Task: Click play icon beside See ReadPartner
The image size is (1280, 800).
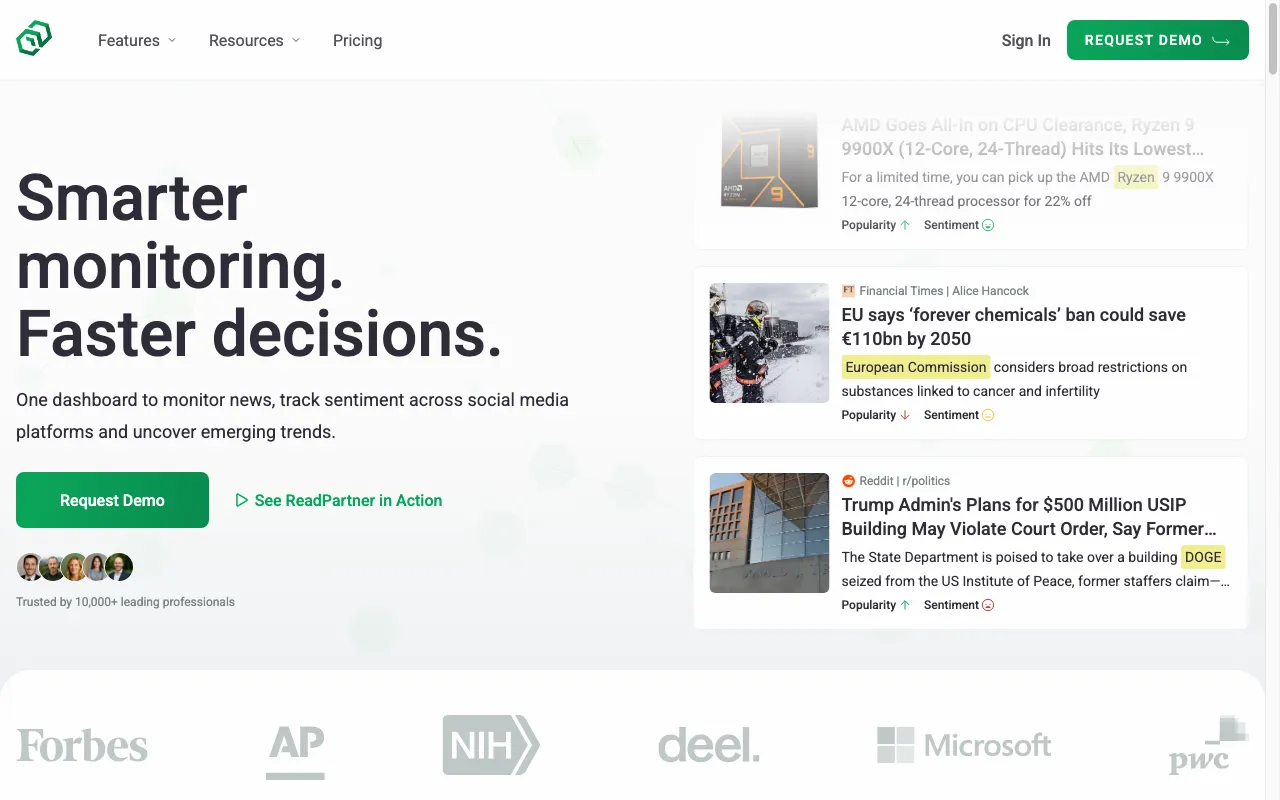Action: pos(241,500)
